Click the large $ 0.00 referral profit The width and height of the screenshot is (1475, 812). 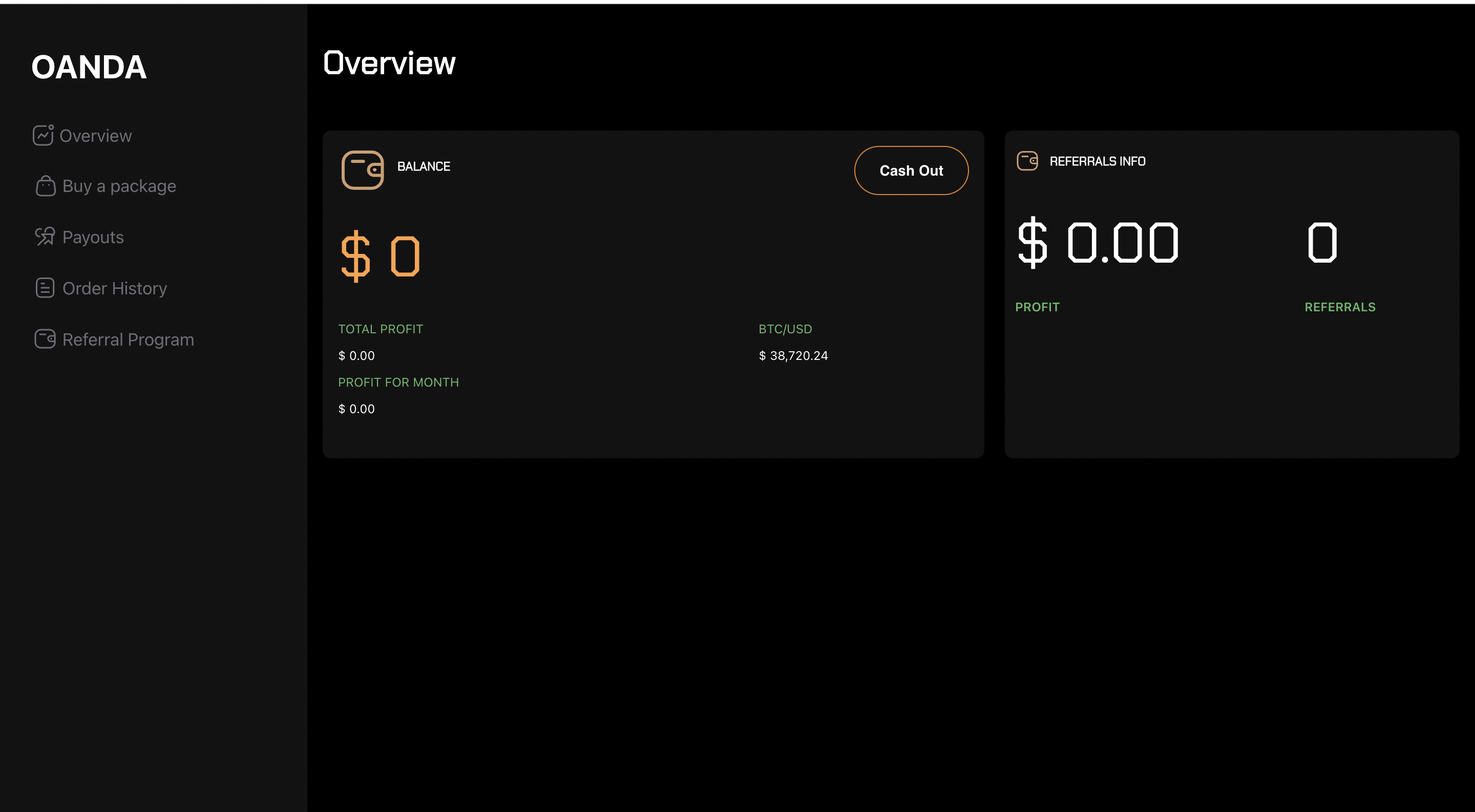[x=1098, y=243]
